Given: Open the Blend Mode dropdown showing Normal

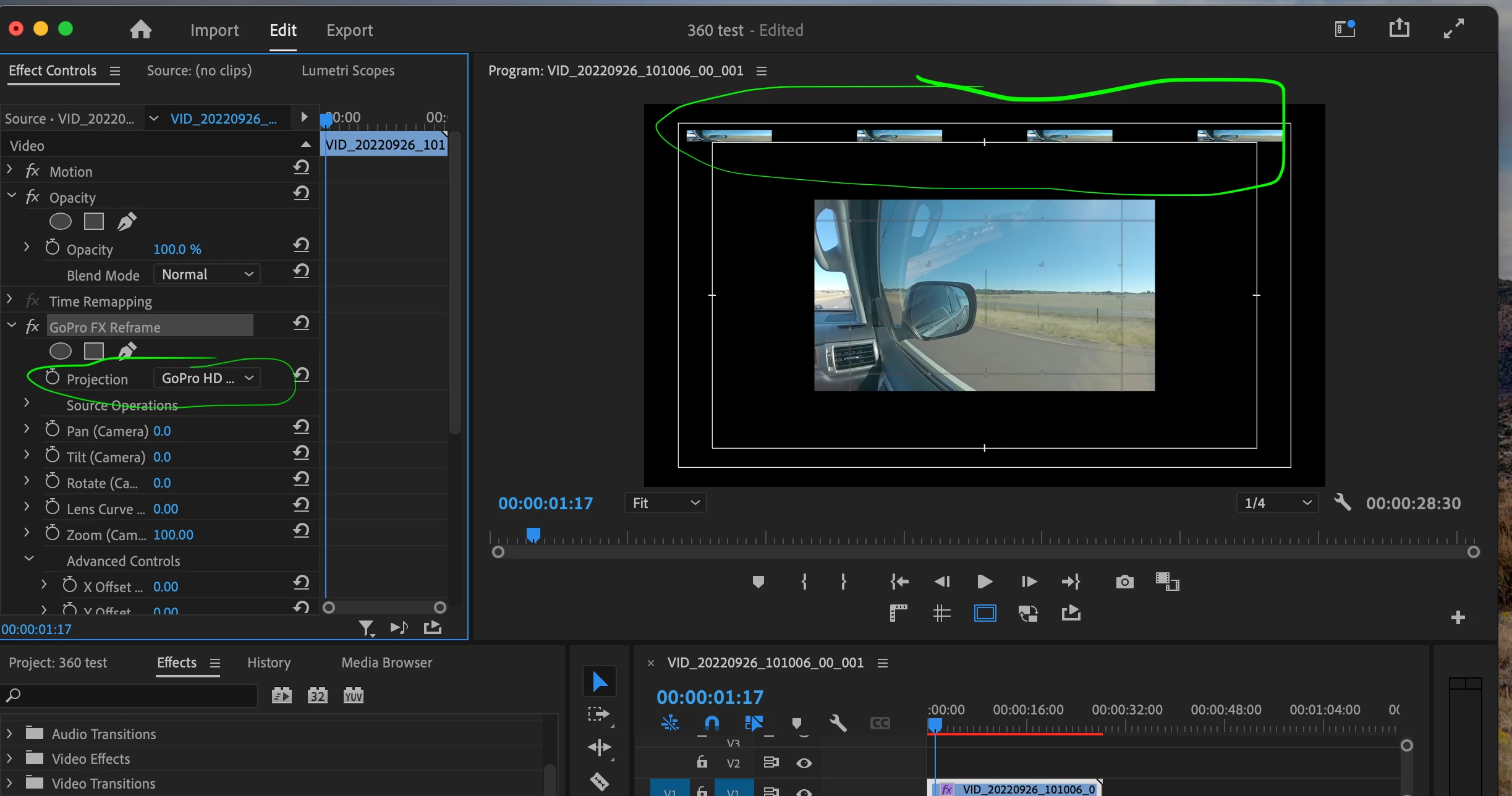Looking at the screenshot, I should tap(207, 274).
